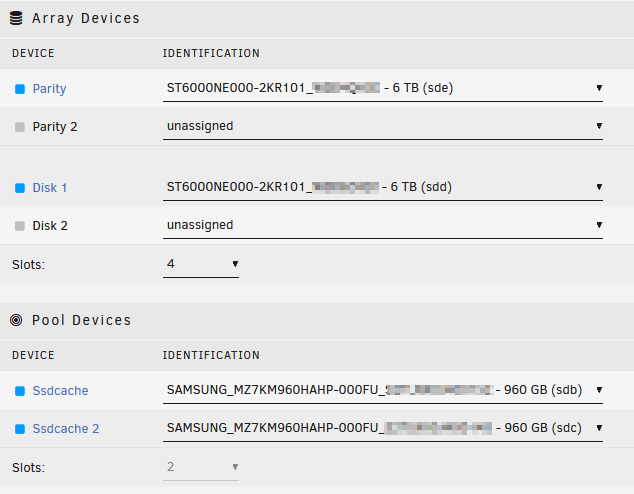The image size is (634, 494).
Task: Click the disabled Pool Devices slots dropdown
Action: pyautogui.click(x=201, y=467)
